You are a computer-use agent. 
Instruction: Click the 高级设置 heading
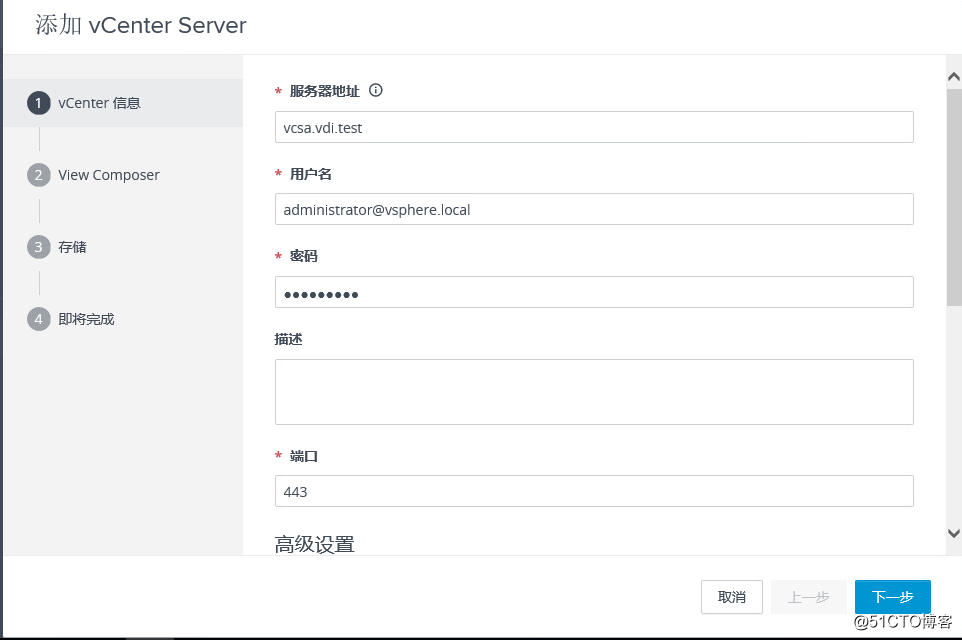tap(315, 544)
